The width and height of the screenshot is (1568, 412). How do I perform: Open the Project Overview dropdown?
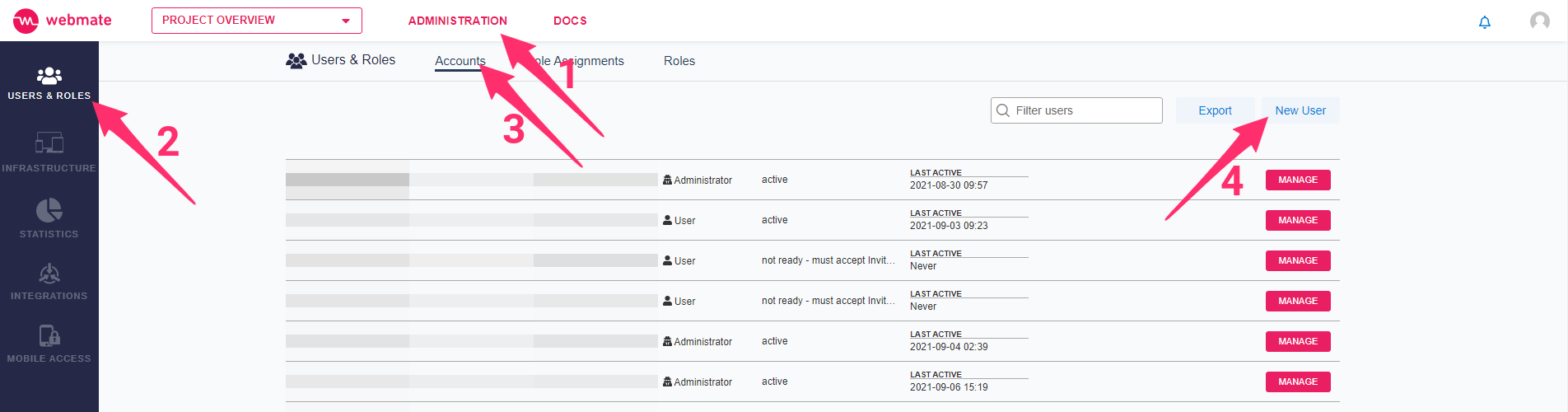coord(257,21)
